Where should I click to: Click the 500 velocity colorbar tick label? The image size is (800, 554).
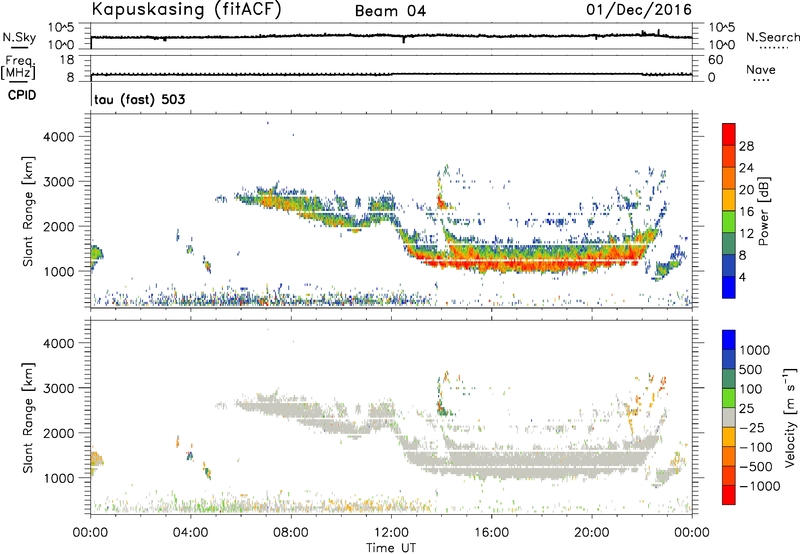coord(751,369)
